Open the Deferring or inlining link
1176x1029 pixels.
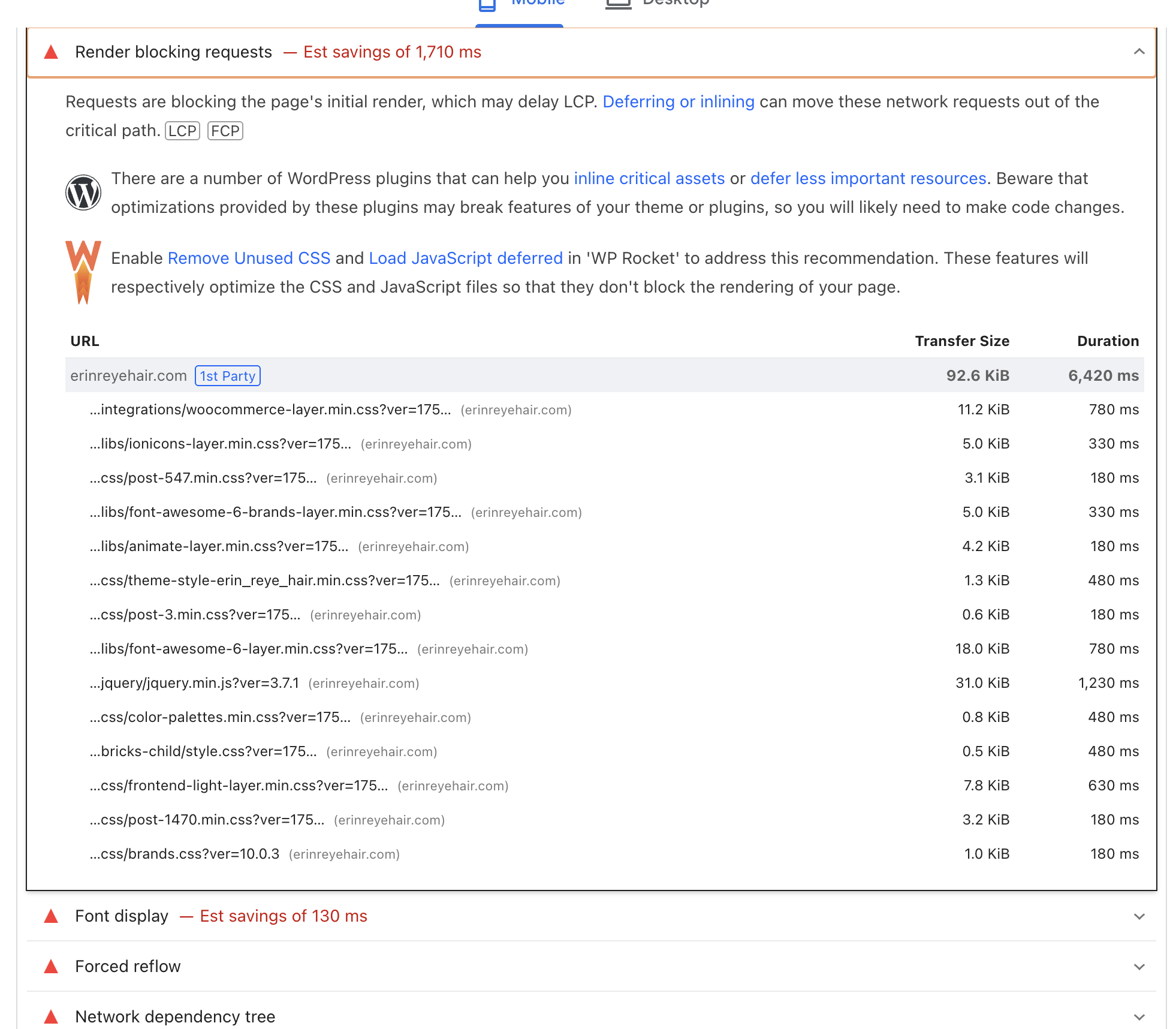(x=679, y=102)
